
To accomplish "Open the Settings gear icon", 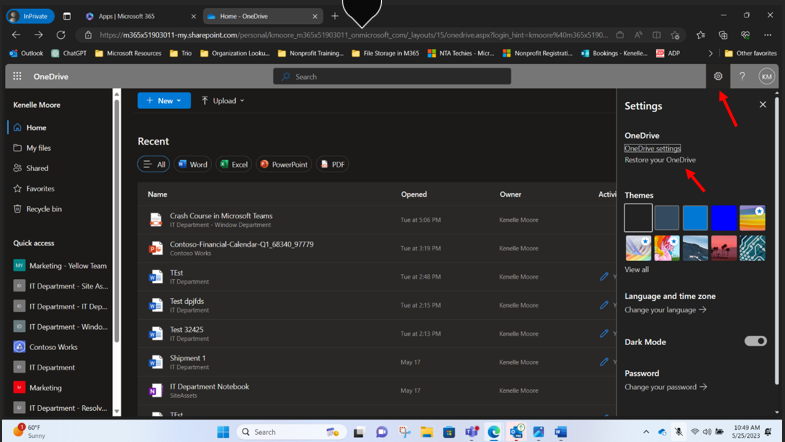I will (718, 76).
